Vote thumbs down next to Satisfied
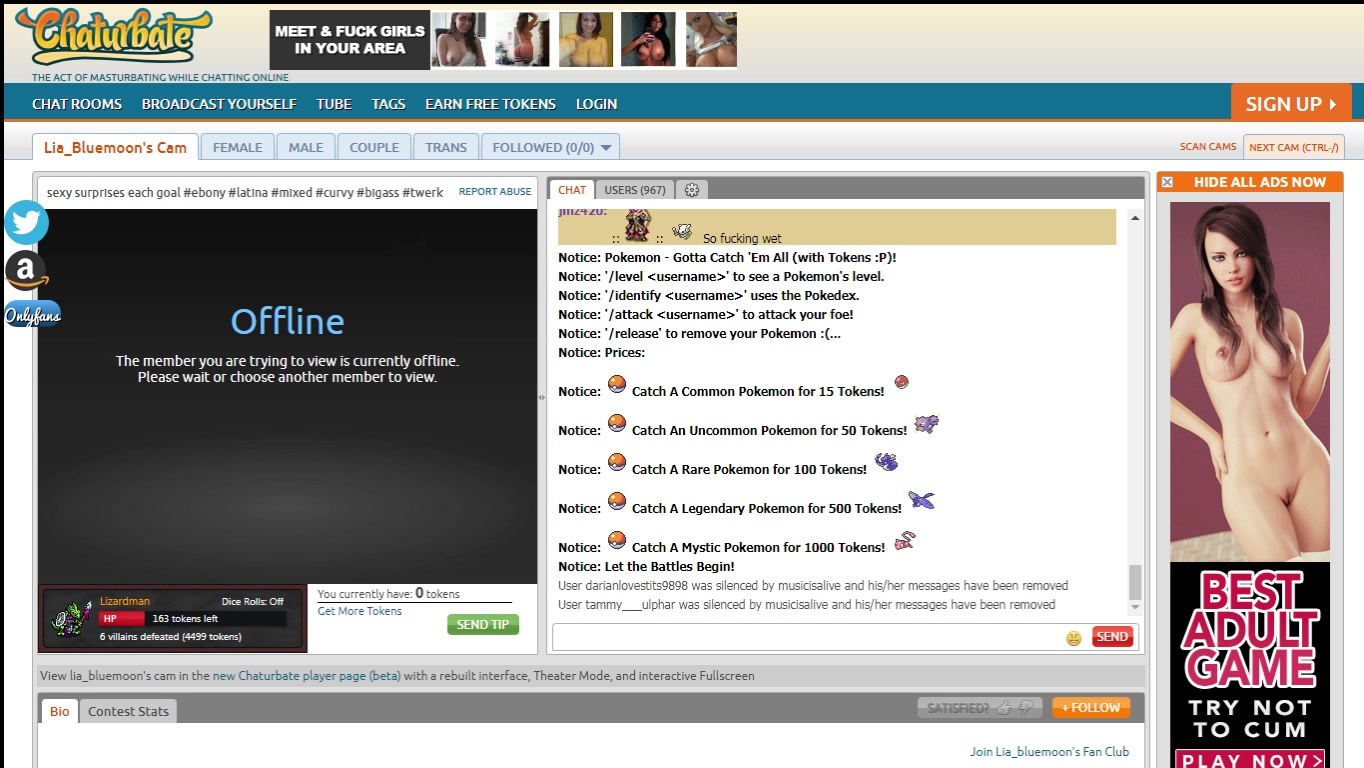 1025,708
